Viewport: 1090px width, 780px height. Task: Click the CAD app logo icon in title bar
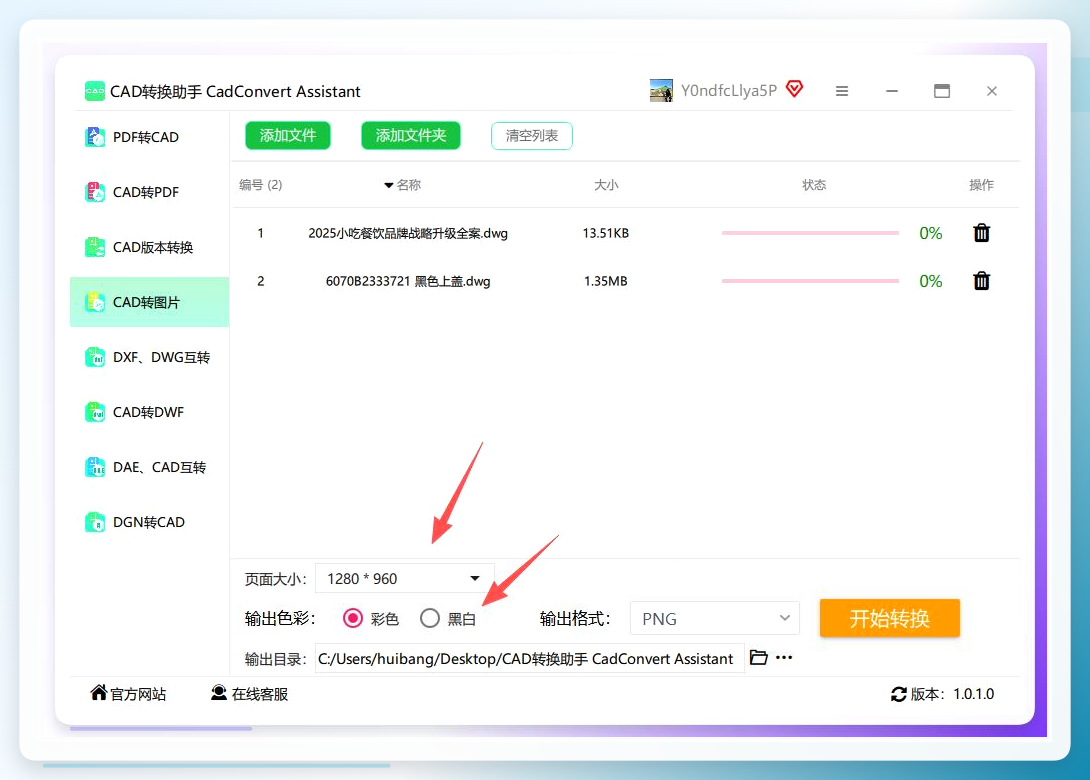(x=95, y=91)
